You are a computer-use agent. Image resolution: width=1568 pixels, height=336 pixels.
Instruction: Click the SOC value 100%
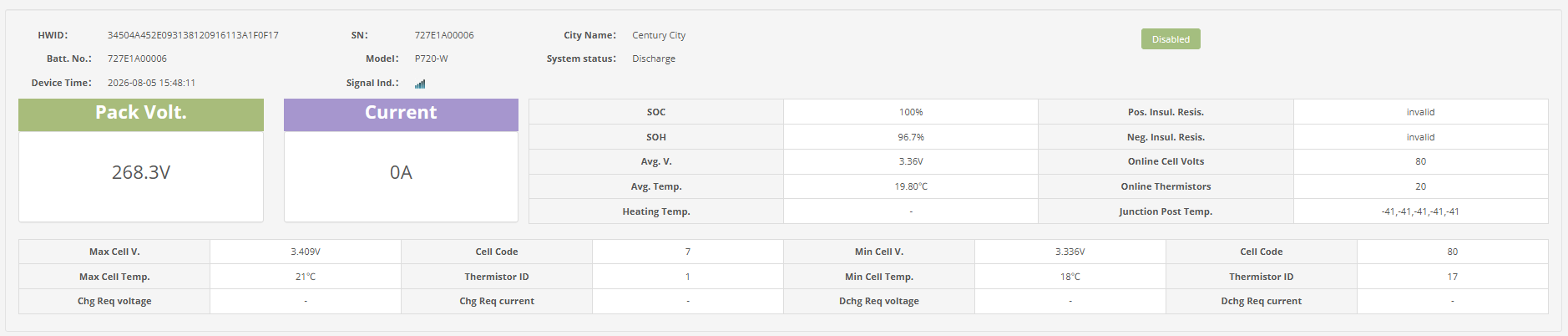coord(911,112)
